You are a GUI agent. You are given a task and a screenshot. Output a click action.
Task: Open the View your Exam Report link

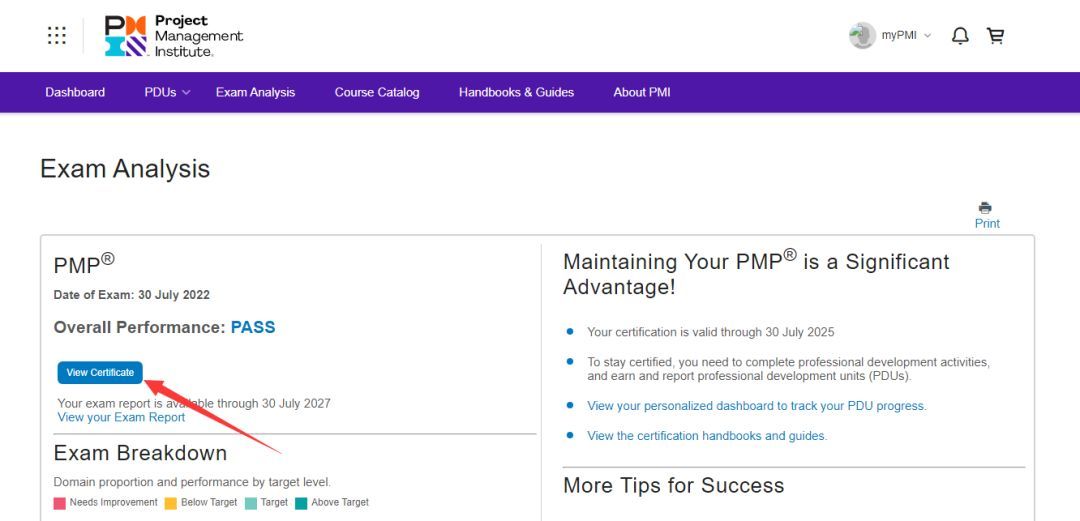121,417
